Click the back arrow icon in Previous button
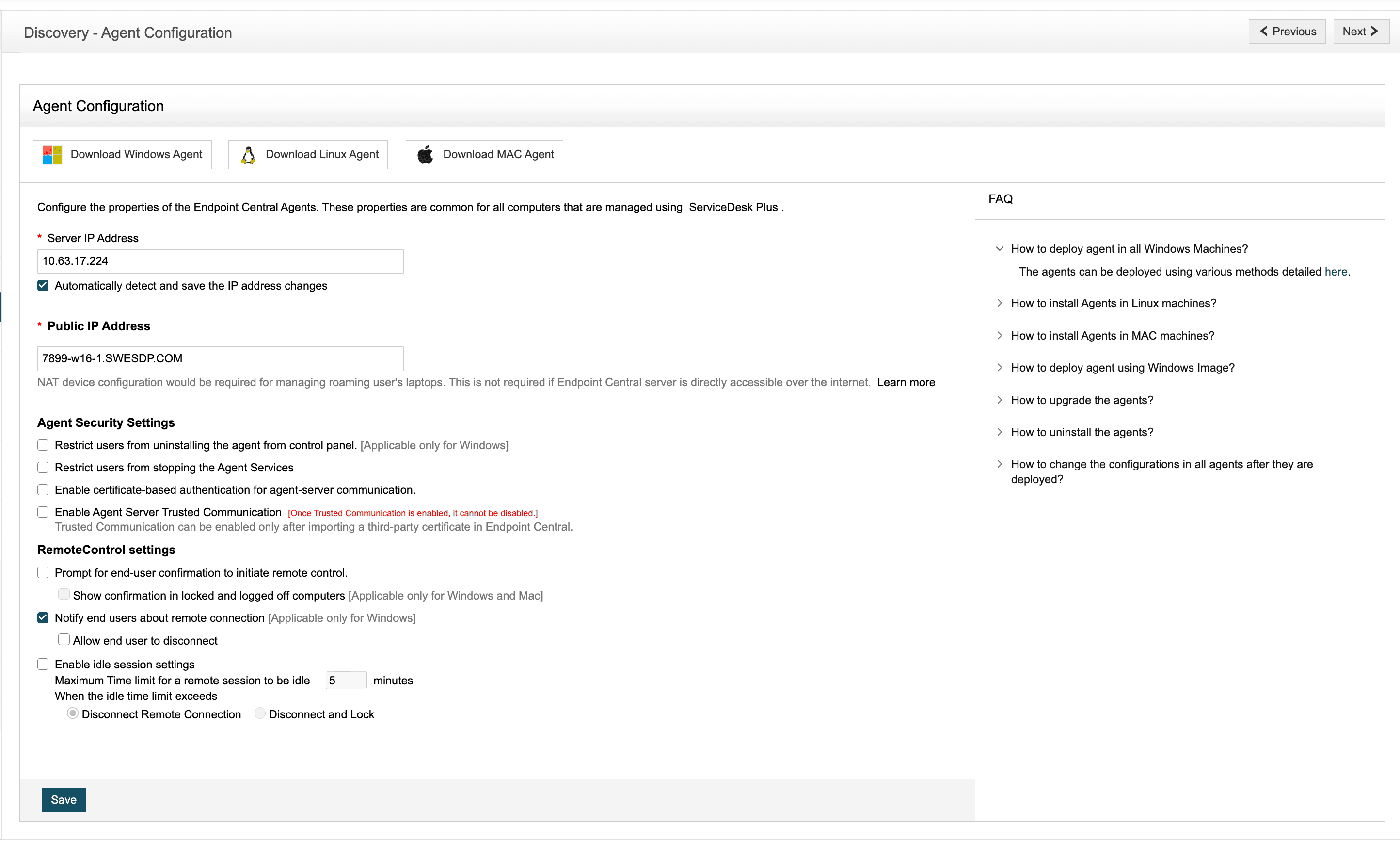1400x843 pixels. point(1263,31)
